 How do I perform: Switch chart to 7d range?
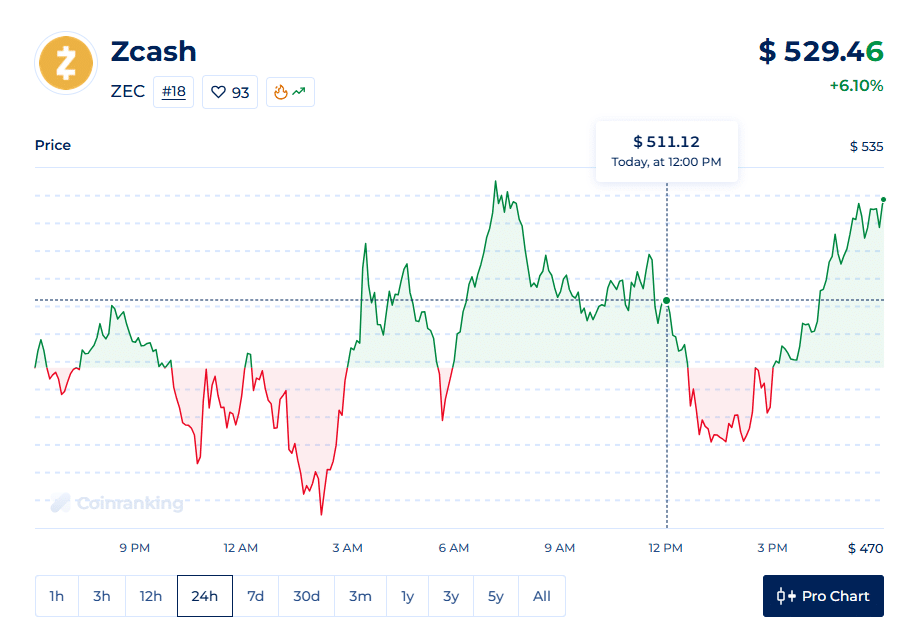point(256,596)
